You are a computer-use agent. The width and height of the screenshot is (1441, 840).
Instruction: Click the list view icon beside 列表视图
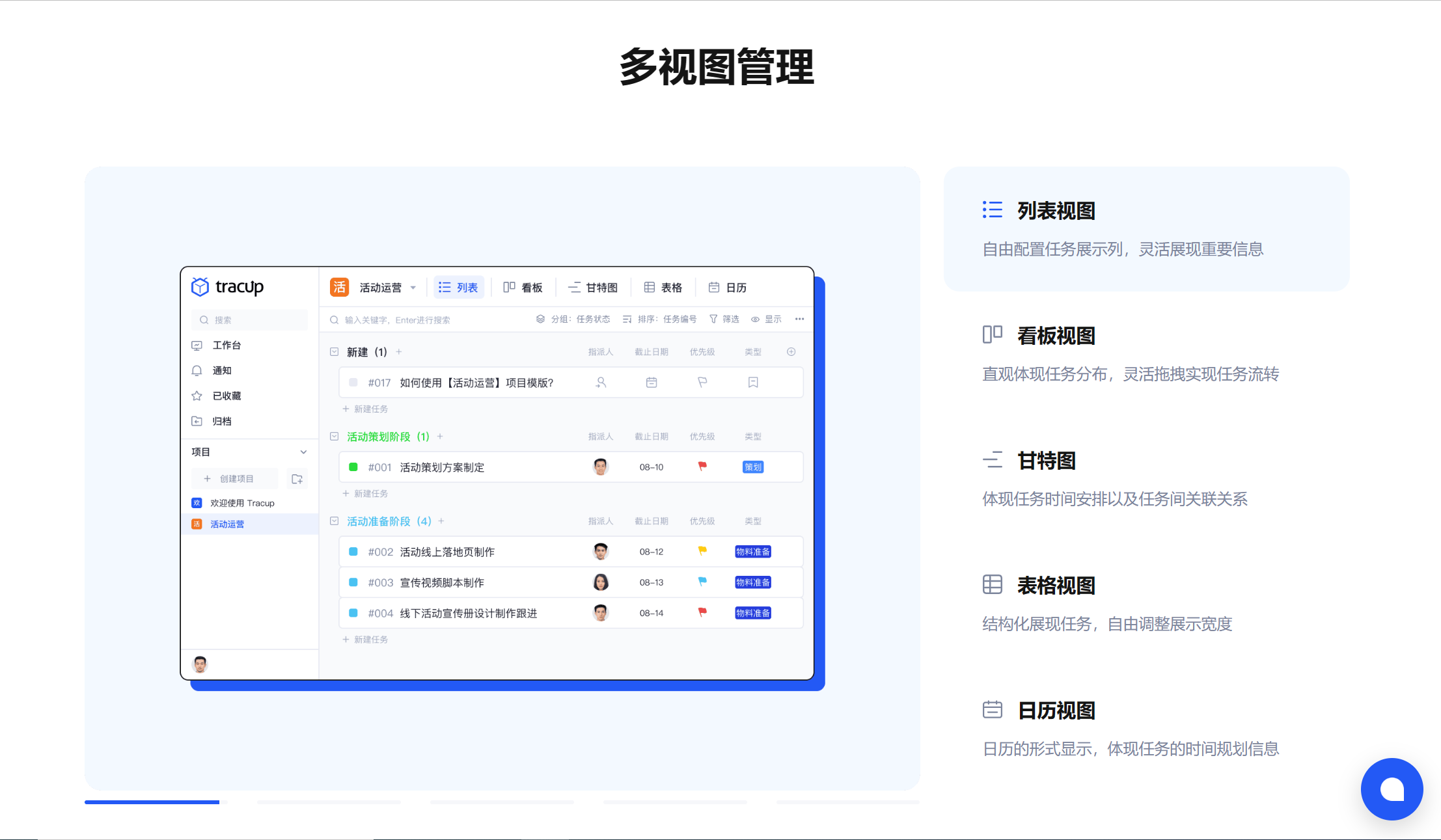tap(992, 210)
